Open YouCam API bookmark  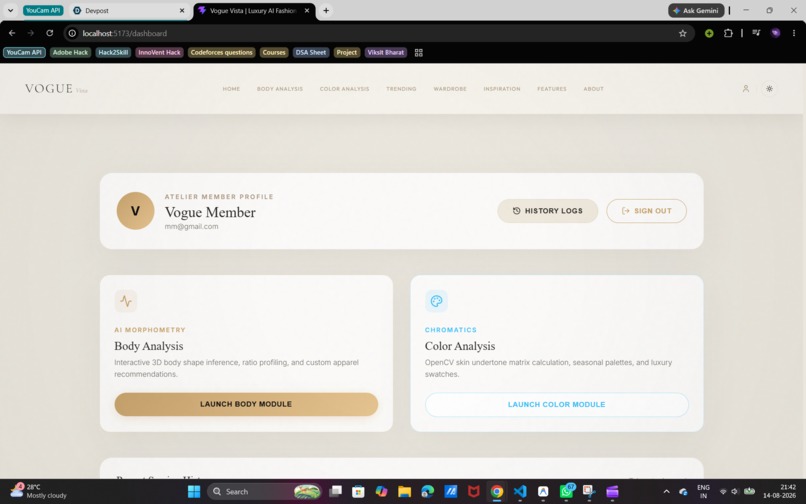(x=24, y=52)
